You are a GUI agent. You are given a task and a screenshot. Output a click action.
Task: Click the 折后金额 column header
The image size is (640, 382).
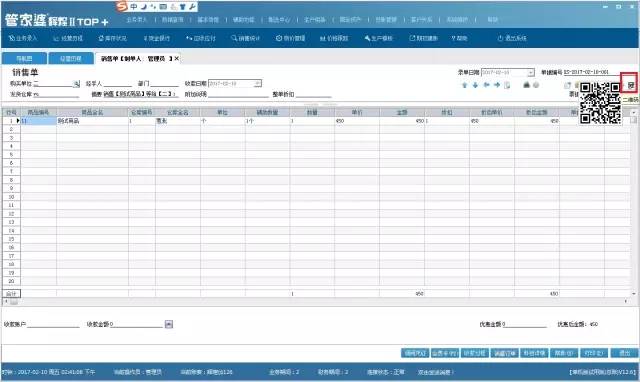[x=537, y=112]
